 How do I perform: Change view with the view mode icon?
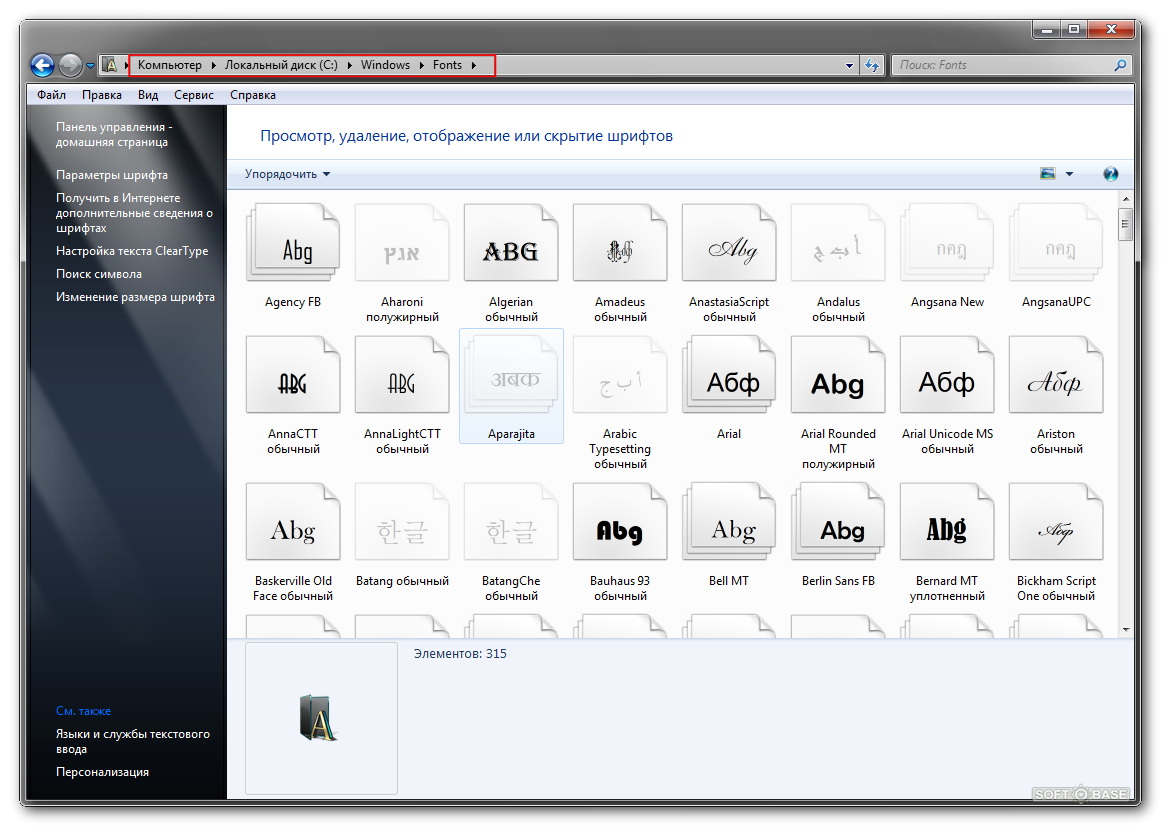tap(1048, 174)
